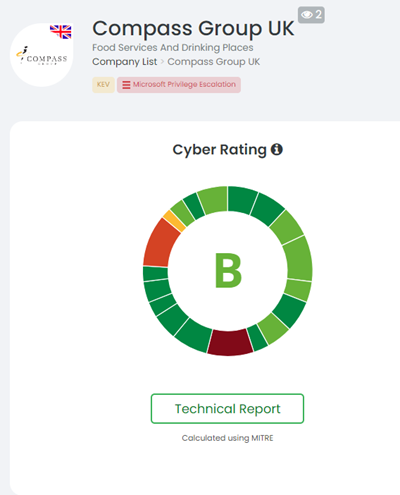
Task: Select the small yellow chart segment
Action: [x=174, y=221]
